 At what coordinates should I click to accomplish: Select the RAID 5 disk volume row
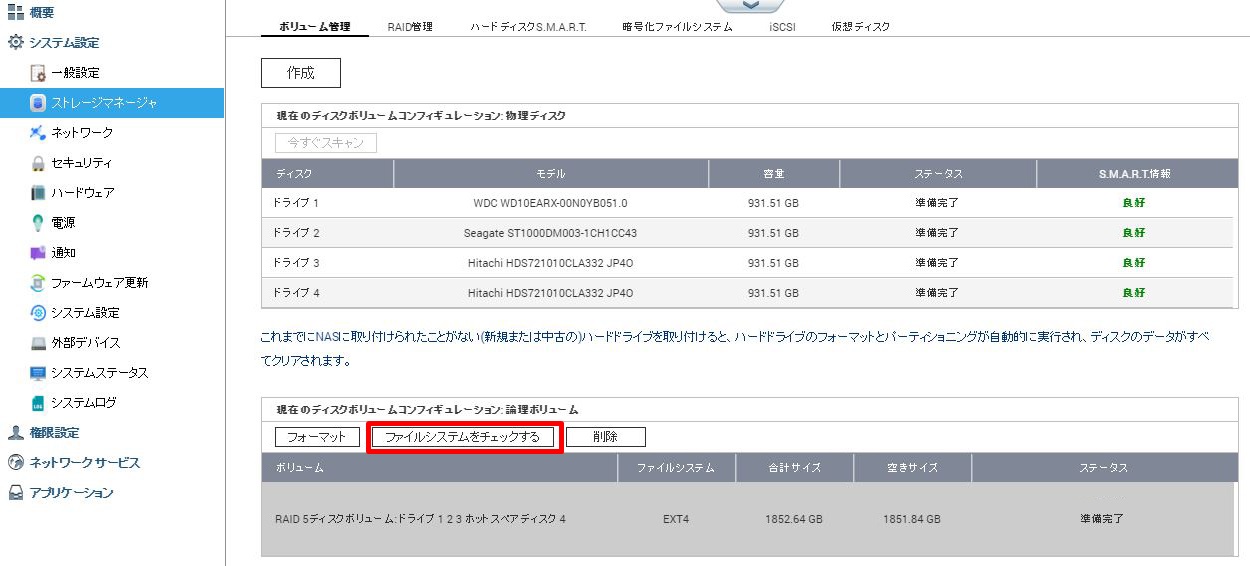[x=747, y=519]
